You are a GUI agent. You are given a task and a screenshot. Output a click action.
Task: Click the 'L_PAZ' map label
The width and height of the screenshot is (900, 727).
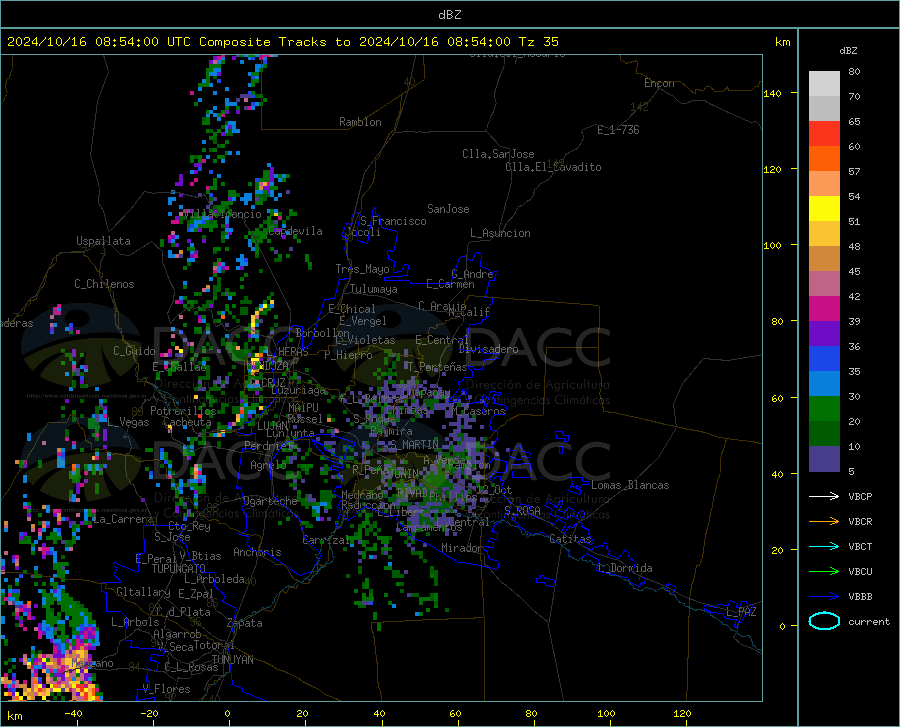tap(741, 612)
